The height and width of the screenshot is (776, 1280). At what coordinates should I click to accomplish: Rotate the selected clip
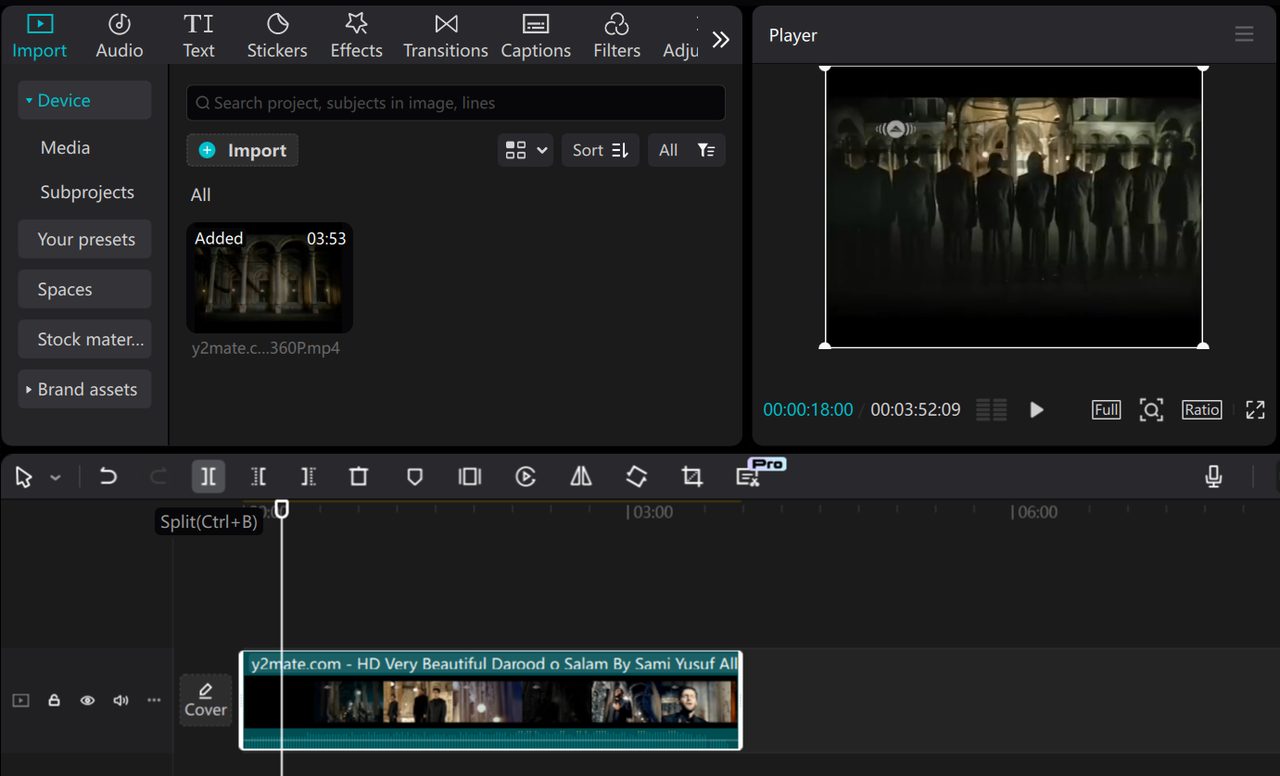point(636,477)
